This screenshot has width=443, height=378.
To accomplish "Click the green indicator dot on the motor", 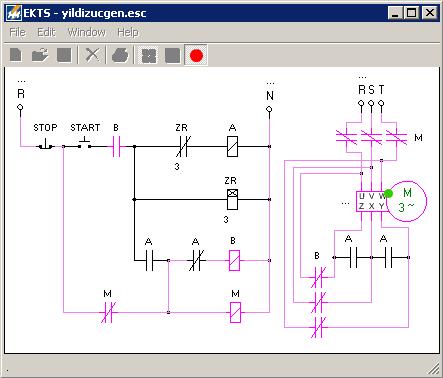I will 388,193.
